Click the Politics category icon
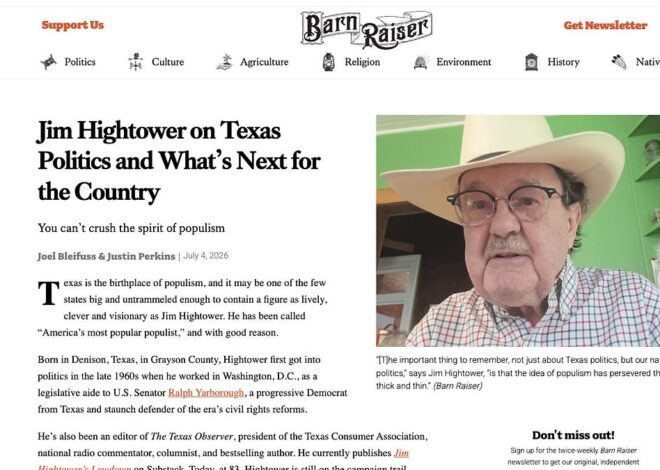This screenshot has width=660, height=470. click(48, 62)
